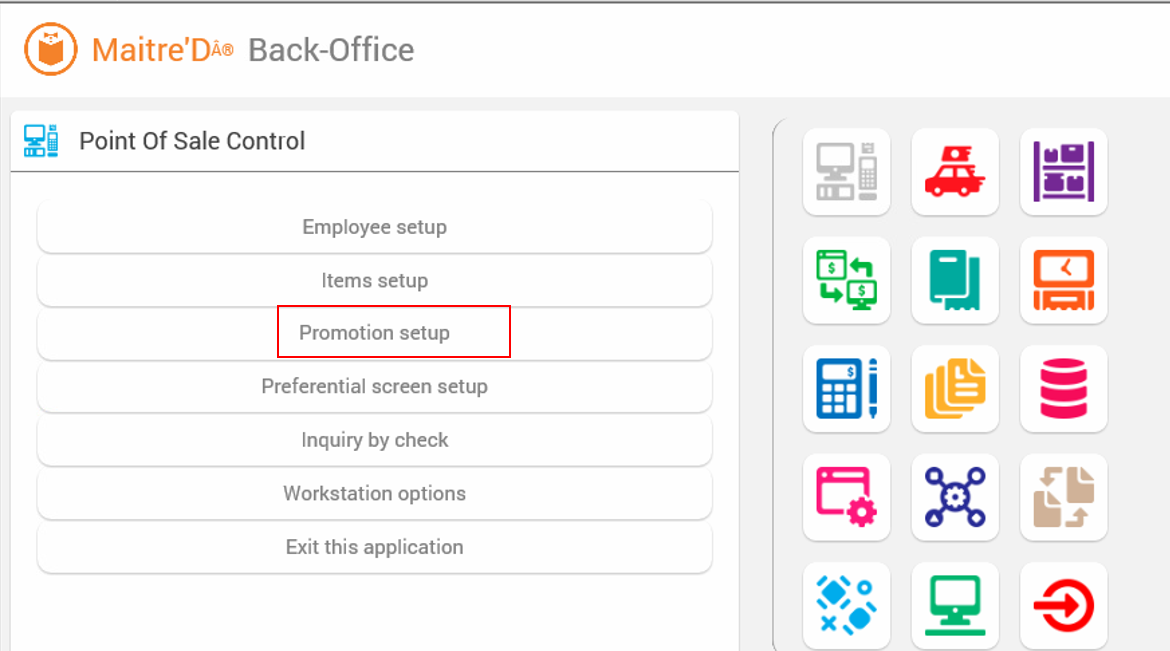1170x651 pixels.
Task: Open the yellow stacked documents icon
Action: click(955, 388)
